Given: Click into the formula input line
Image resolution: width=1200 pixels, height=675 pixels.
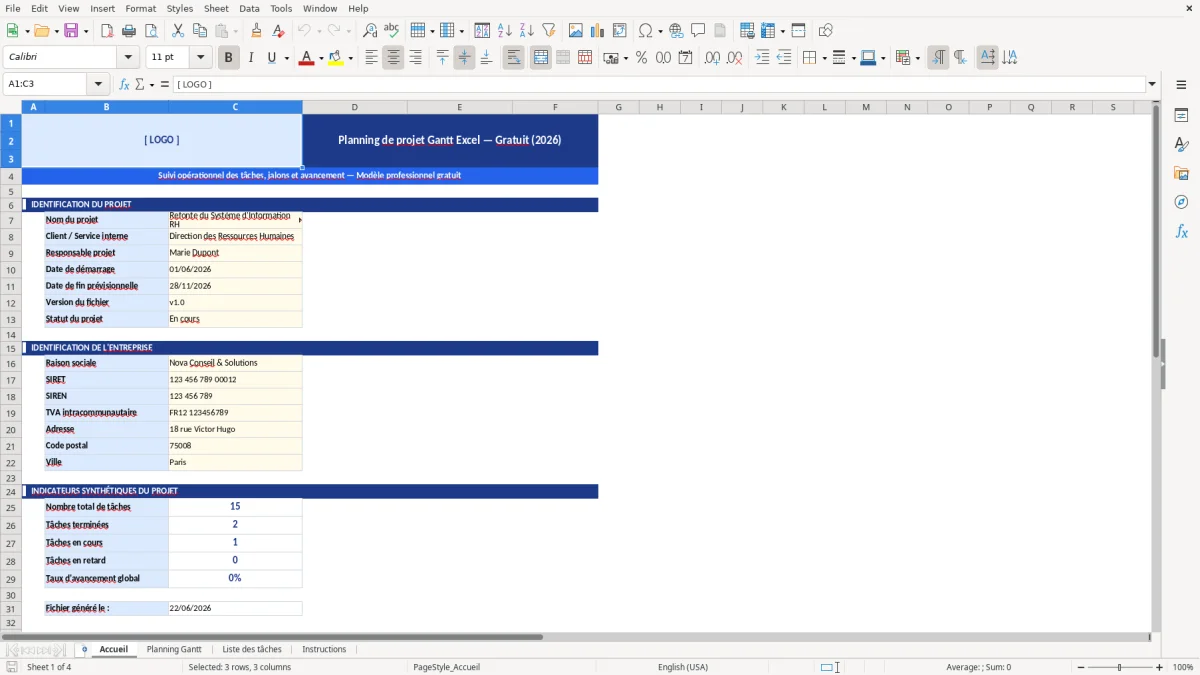Looking at the screenshot, I should [x=659, y=84].
